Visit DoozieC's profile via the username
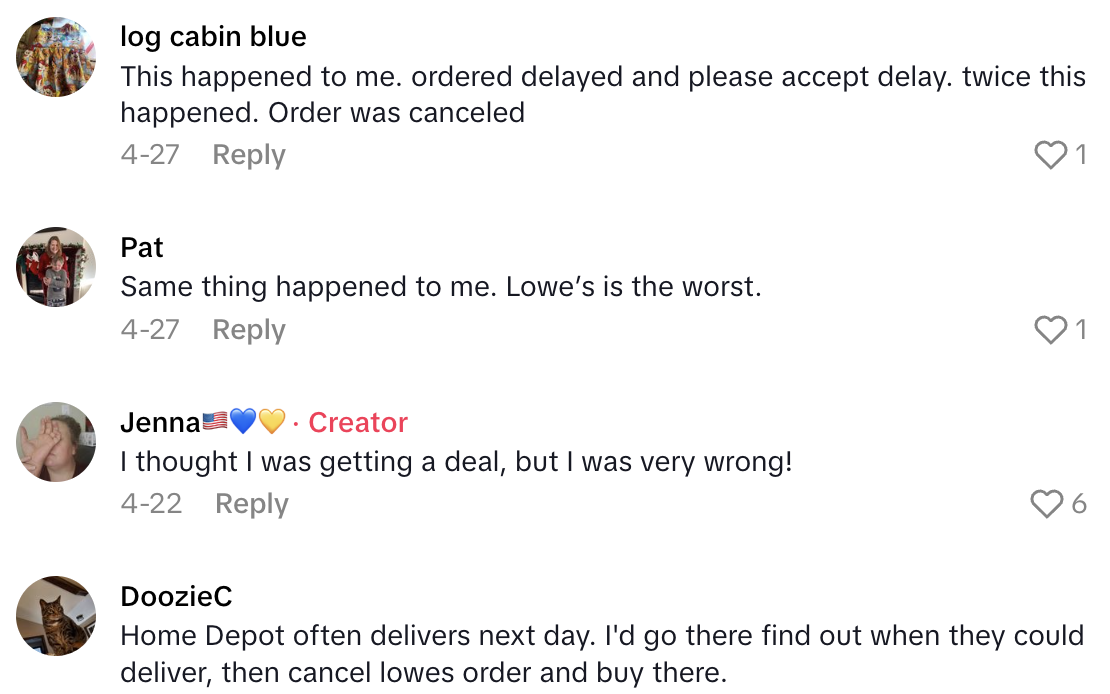1110x694 pixels. tap(176, 597)
